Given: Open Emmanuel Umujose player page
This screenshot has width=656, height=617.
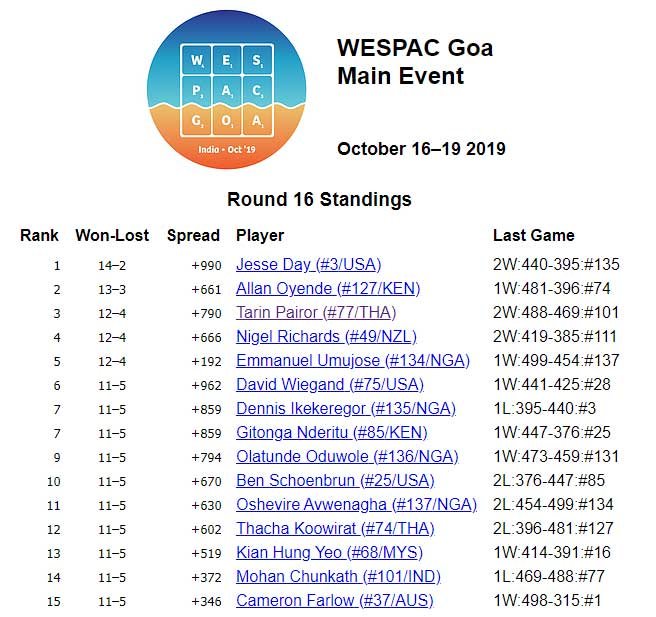Looking at the screenshot, I should (353, 361).
